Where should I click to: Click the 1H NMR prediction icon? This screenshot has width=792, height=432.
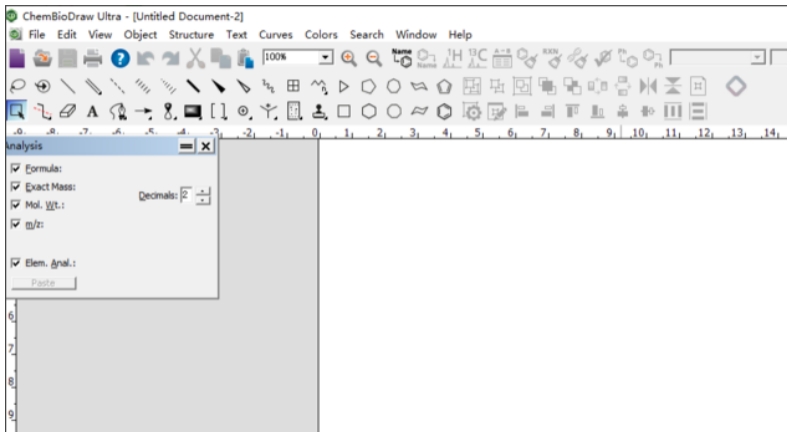(453, 59)
